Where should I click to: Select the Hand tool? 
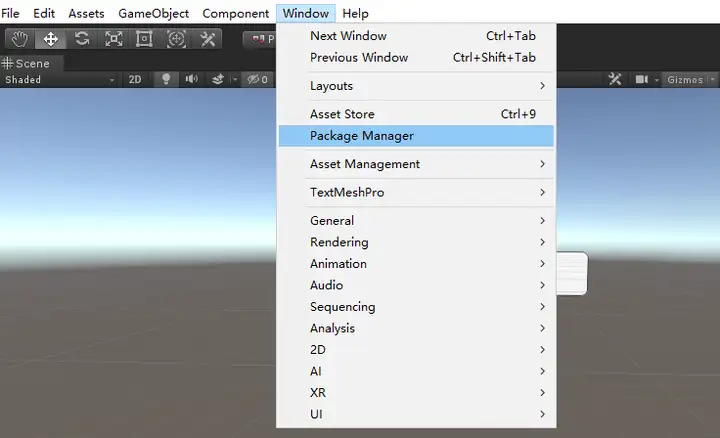point(20,39)
